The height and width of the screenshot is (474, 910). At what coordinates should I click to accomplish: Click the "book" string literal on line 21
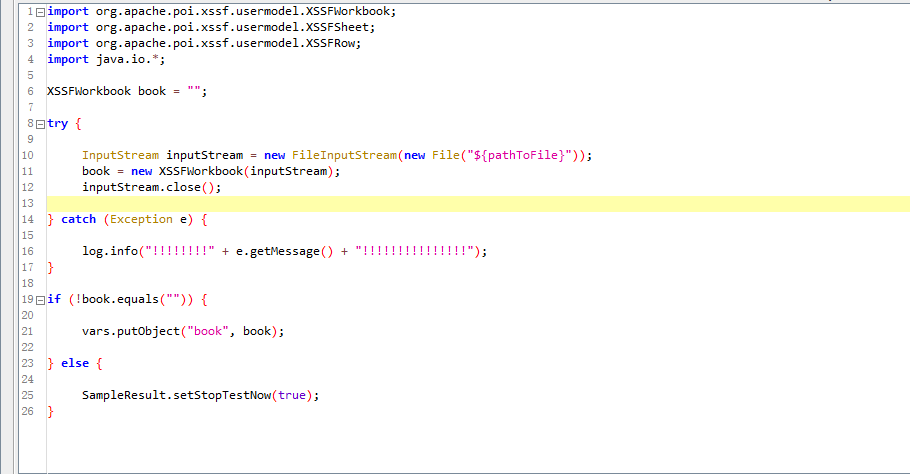point(208,331)
